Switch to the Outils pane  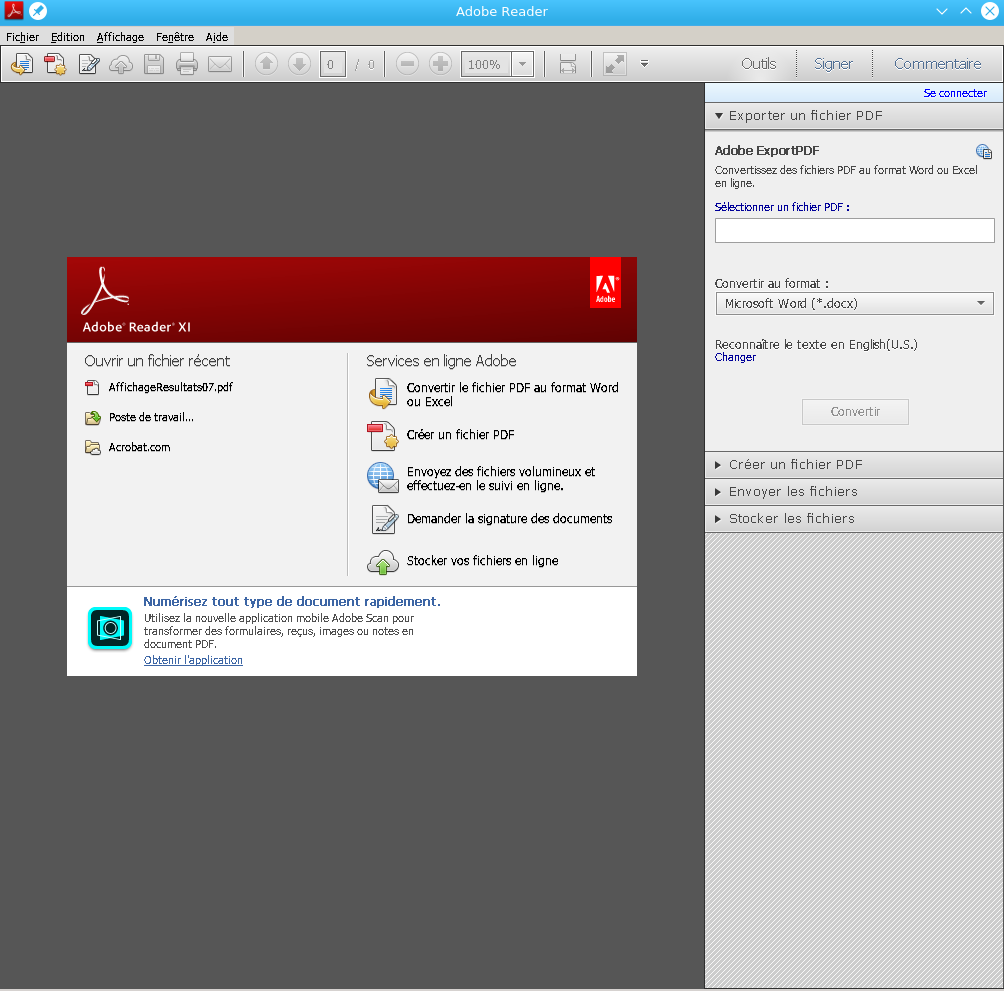click(759, 64)
